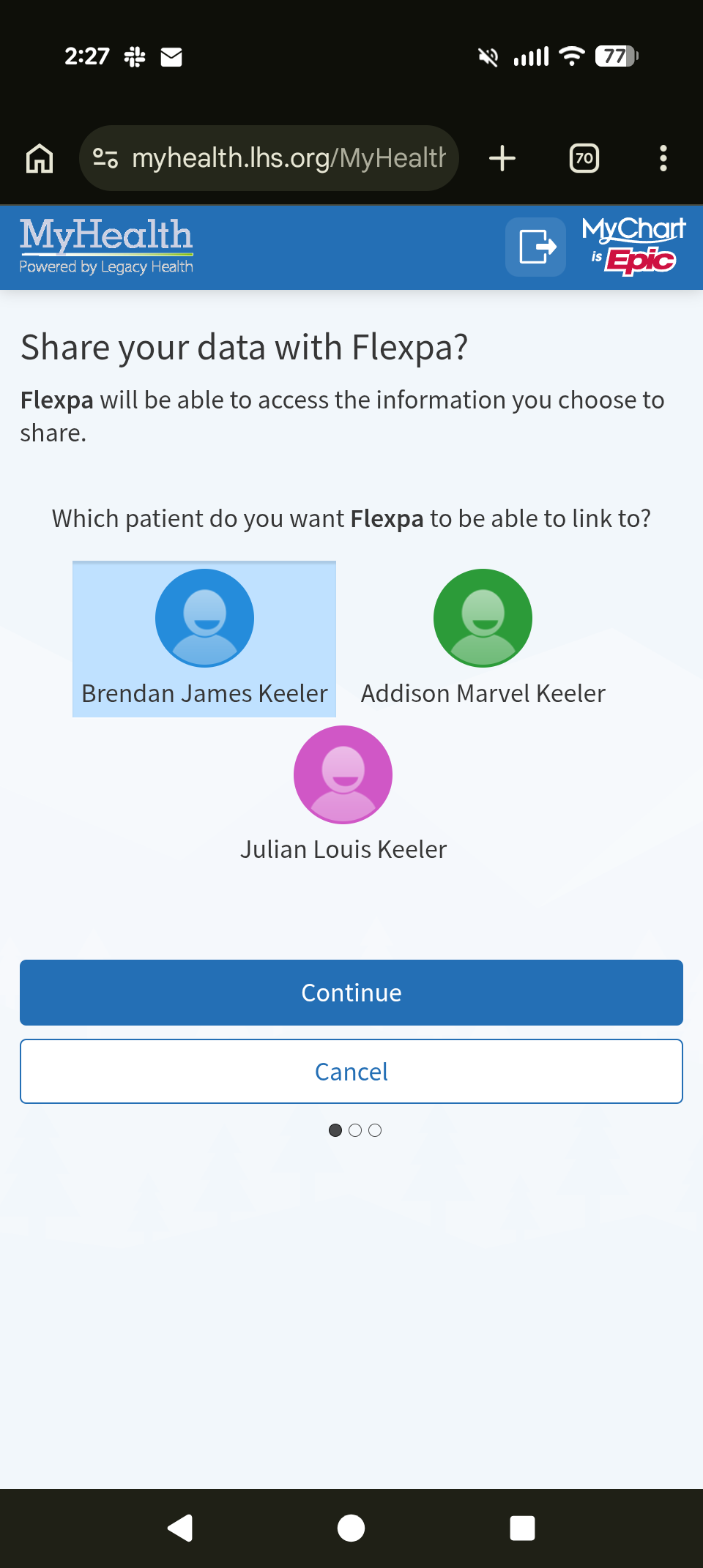Image resolution: width=703 pixels, height=1568 pixels.
Task: Open the site info icon in address bar
Action: [x=105, y=158]
